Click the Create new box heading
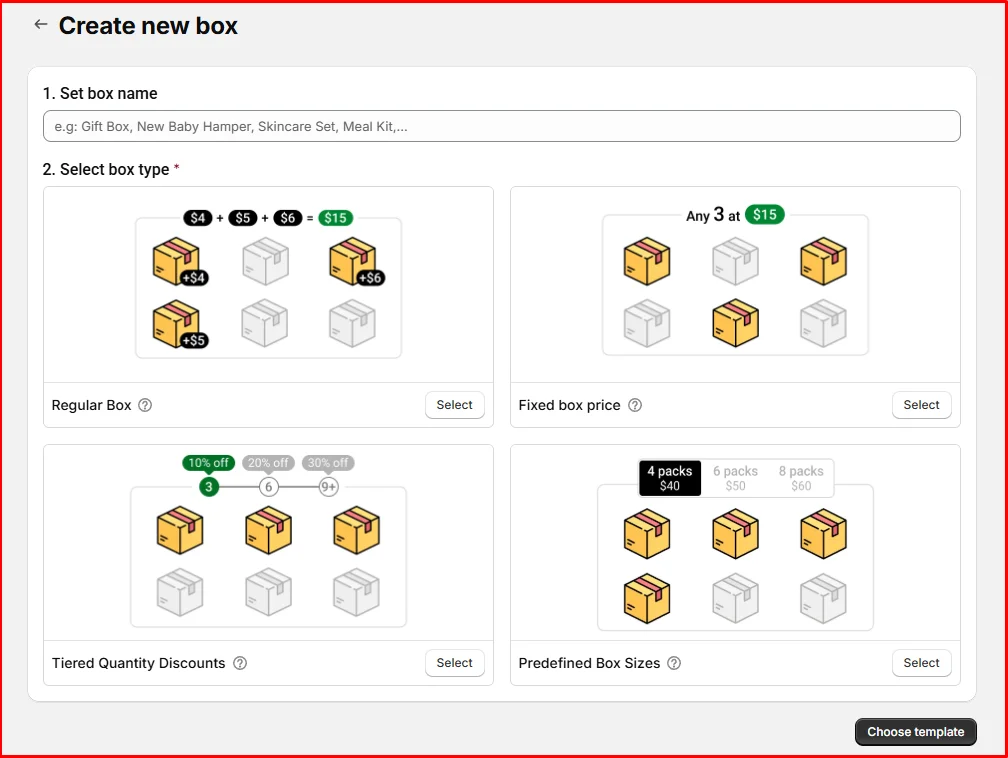Viewport: 1008px width, 758px height. click(x=148, y=26)
